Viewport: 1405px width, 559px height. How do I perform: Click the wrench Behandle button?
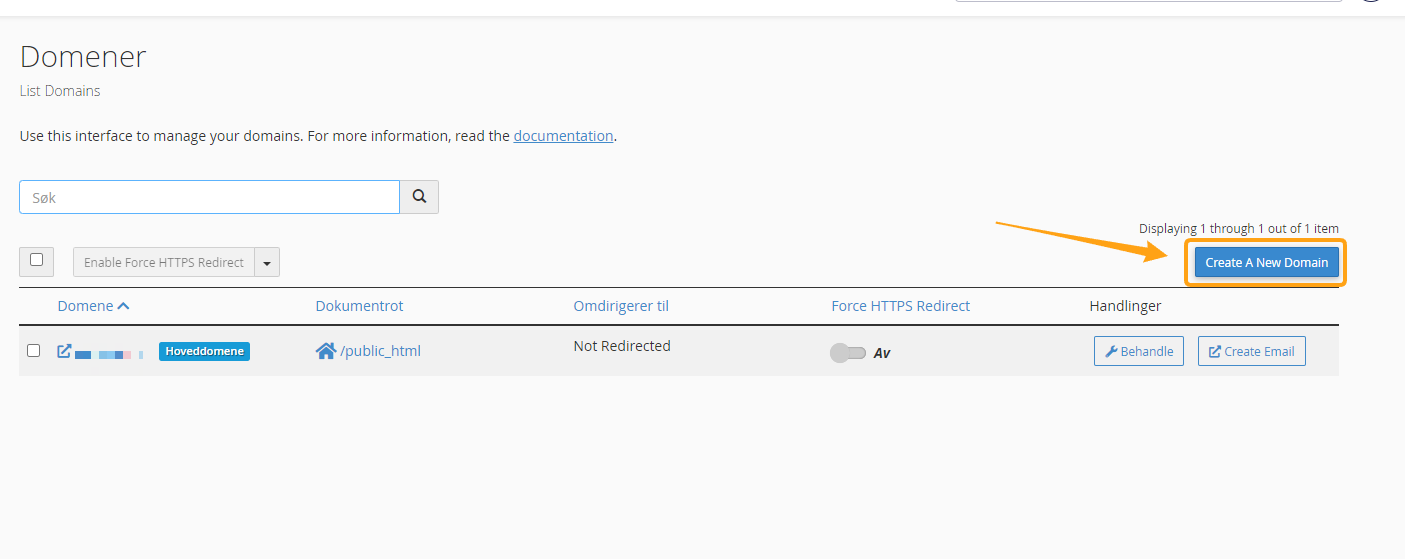1139,351
